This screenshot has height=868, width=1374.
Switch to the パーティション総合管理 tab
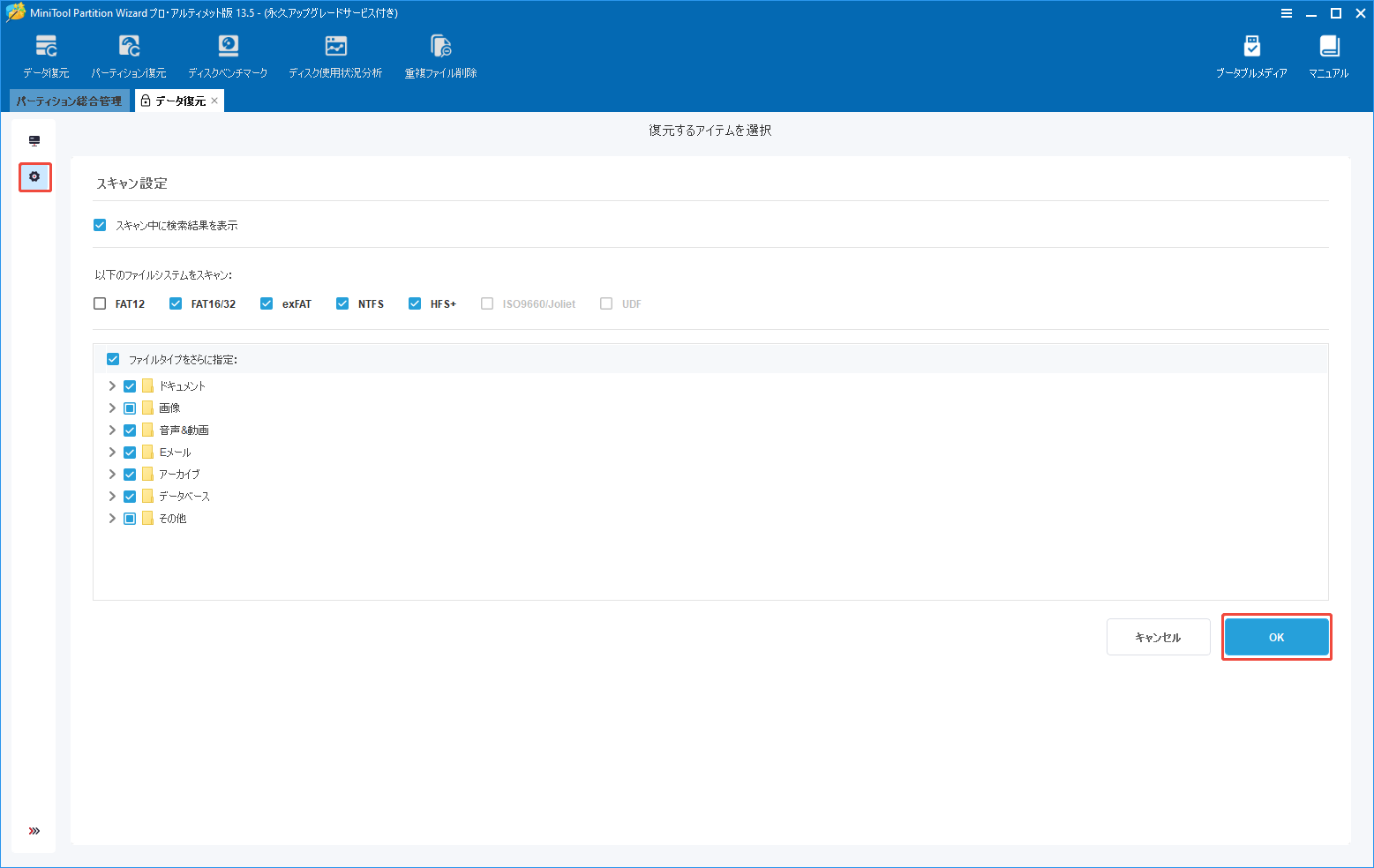pyautogui.click(x=68, y=100)
